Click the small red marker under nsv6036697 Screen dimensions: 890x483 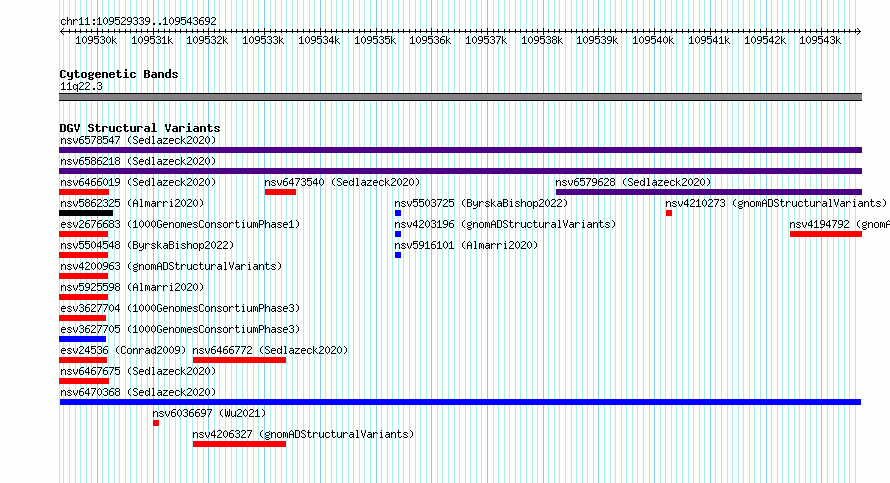156,423
